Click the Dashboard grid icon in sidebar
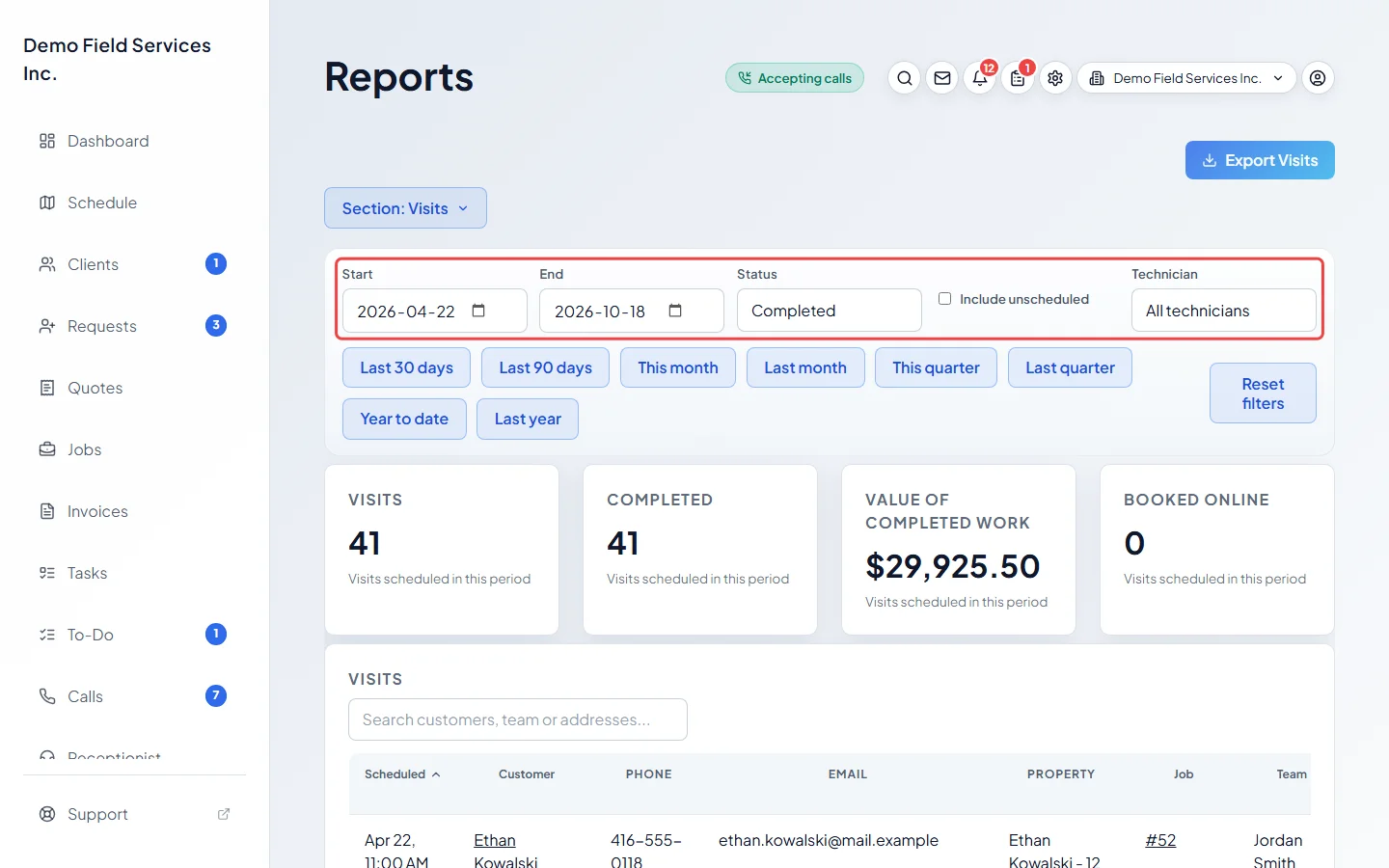The height and width of the screenshot is (868, 1389). pos(47,141)
